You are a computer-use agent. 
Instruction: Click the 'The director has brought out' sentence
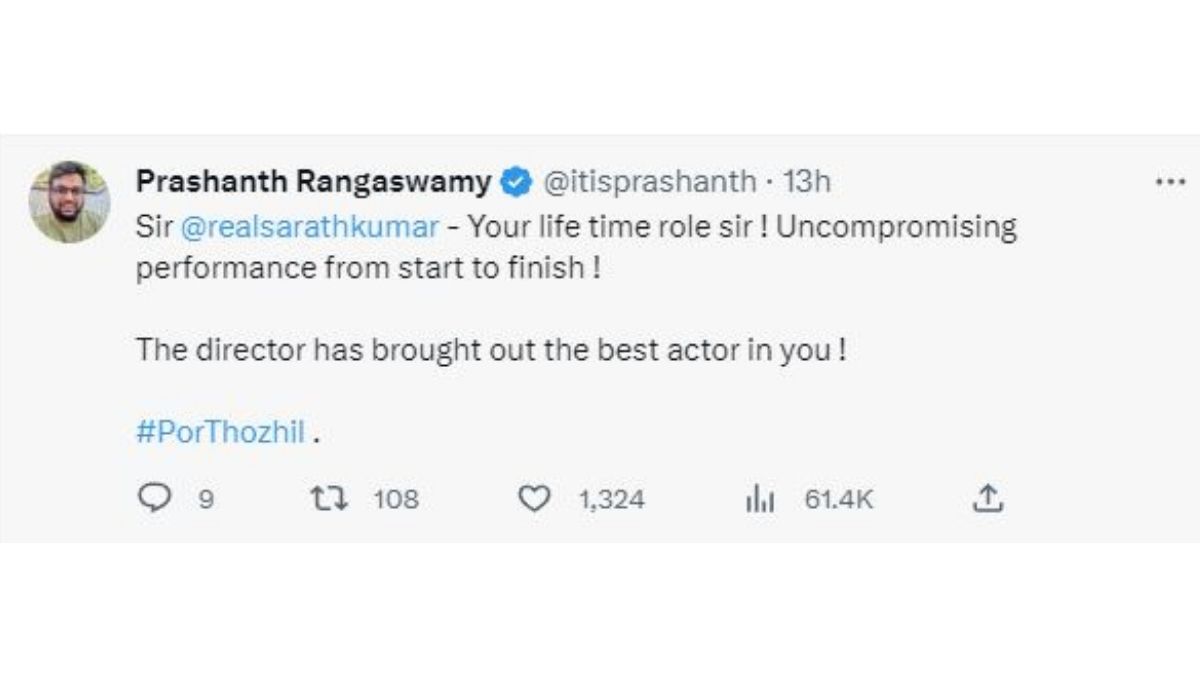(490, 352)
